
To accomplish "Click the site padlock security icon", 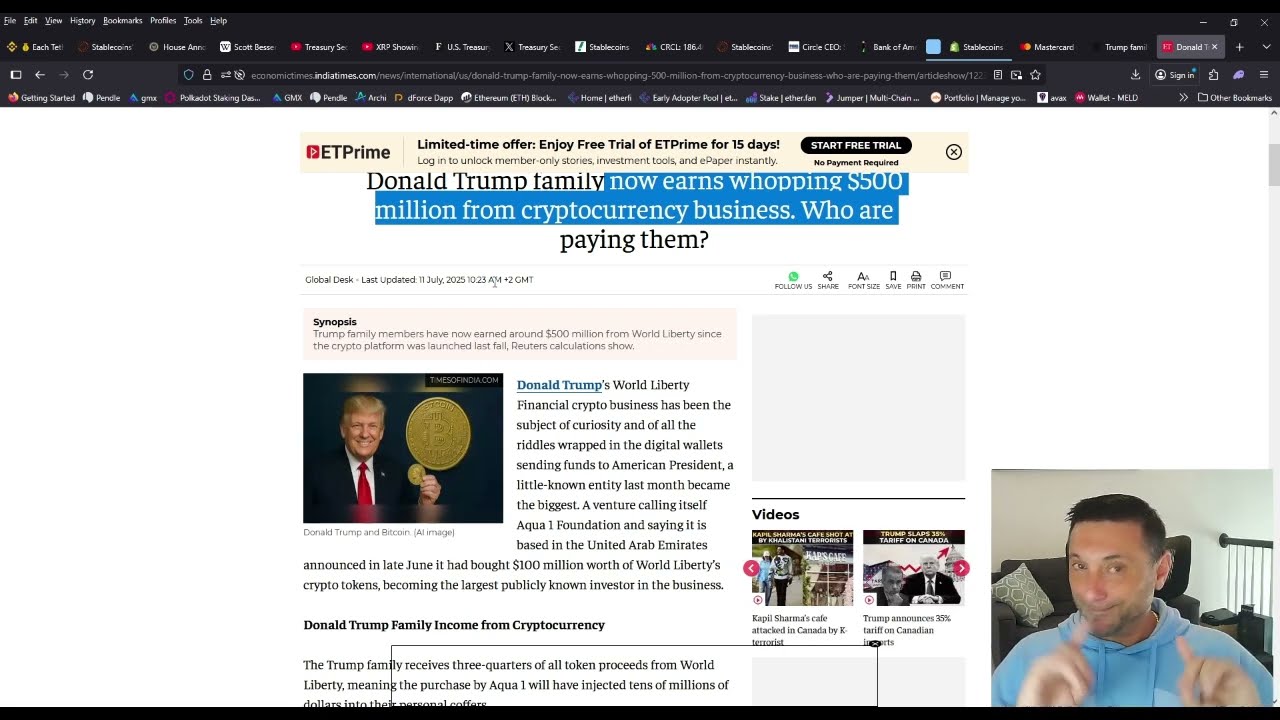I will [207, 75].
